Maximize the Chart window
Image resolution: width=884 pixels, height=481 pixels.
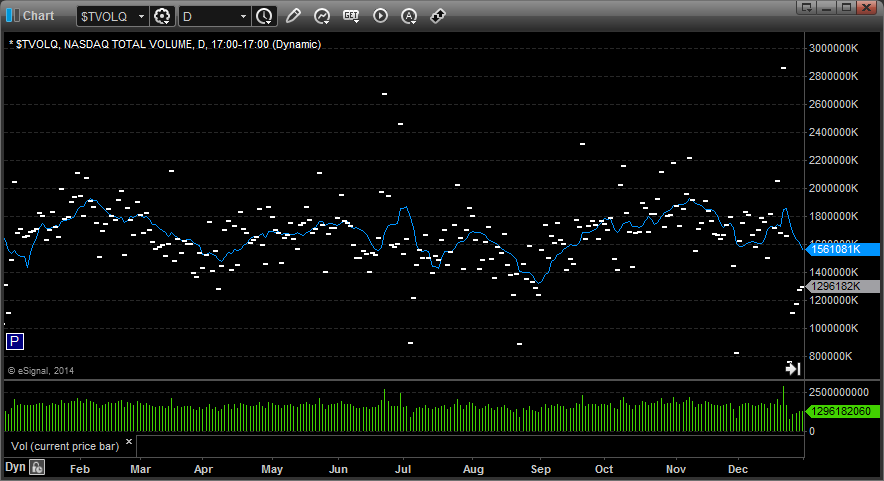tap(846, 7)
